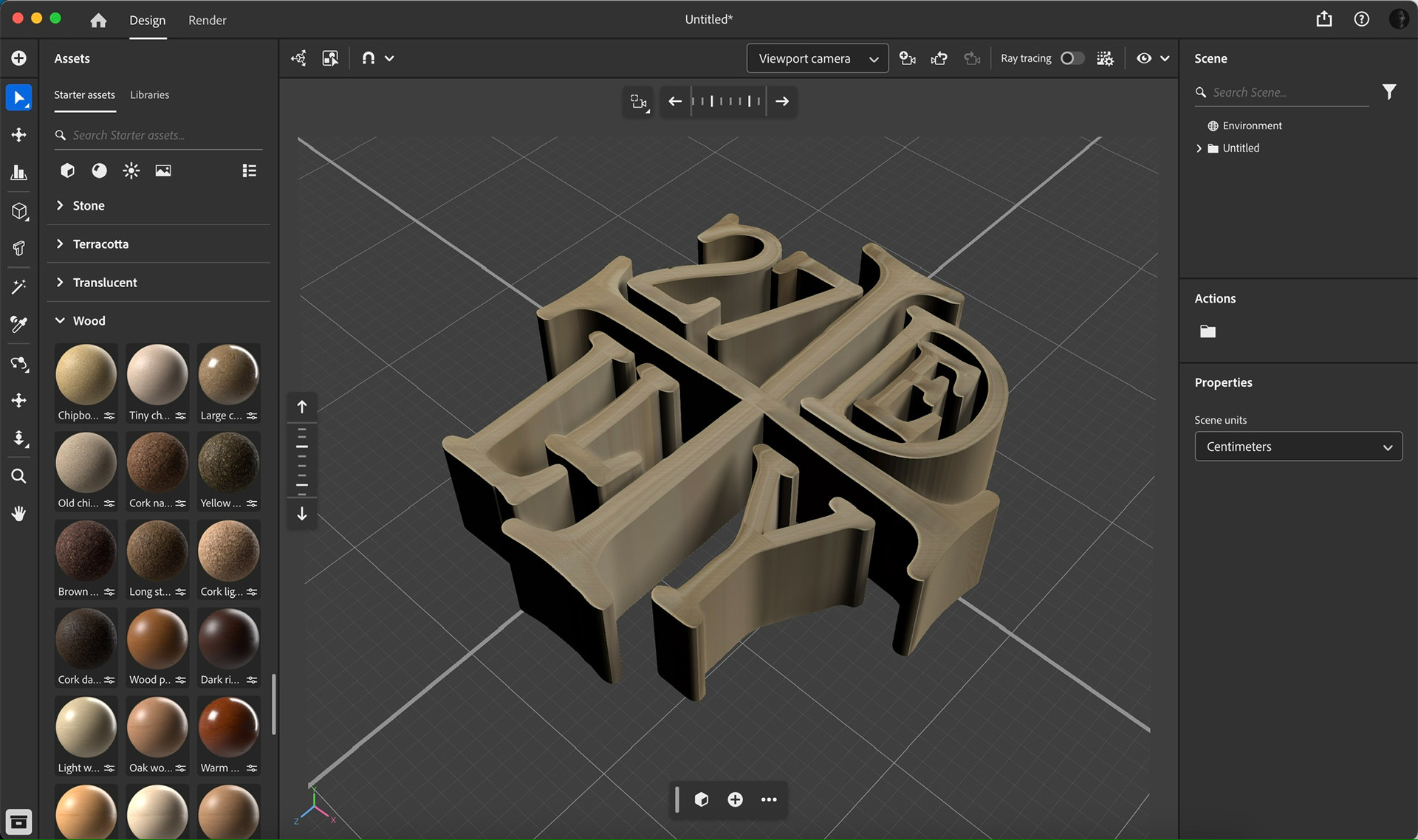Select the Magic Wand tool

tap(19, 286)
